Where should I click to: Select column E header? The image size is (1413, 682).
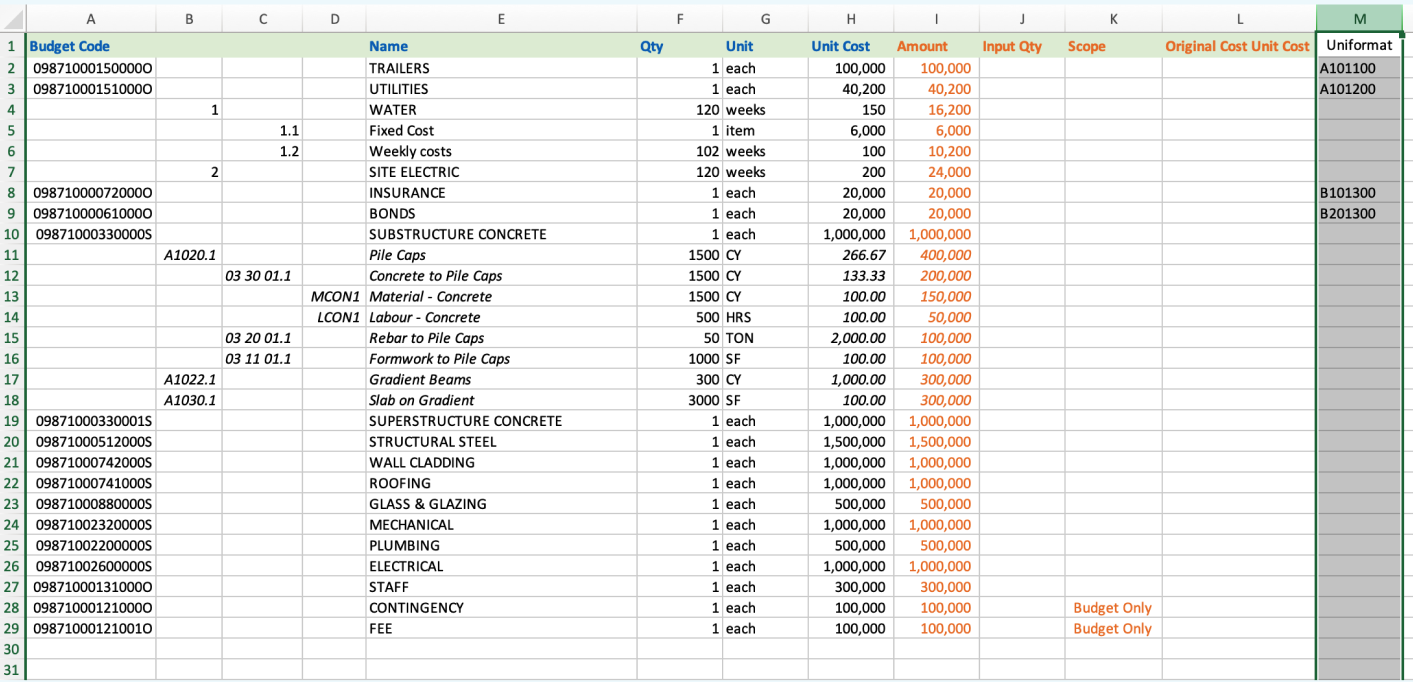[x=501, y=18]
